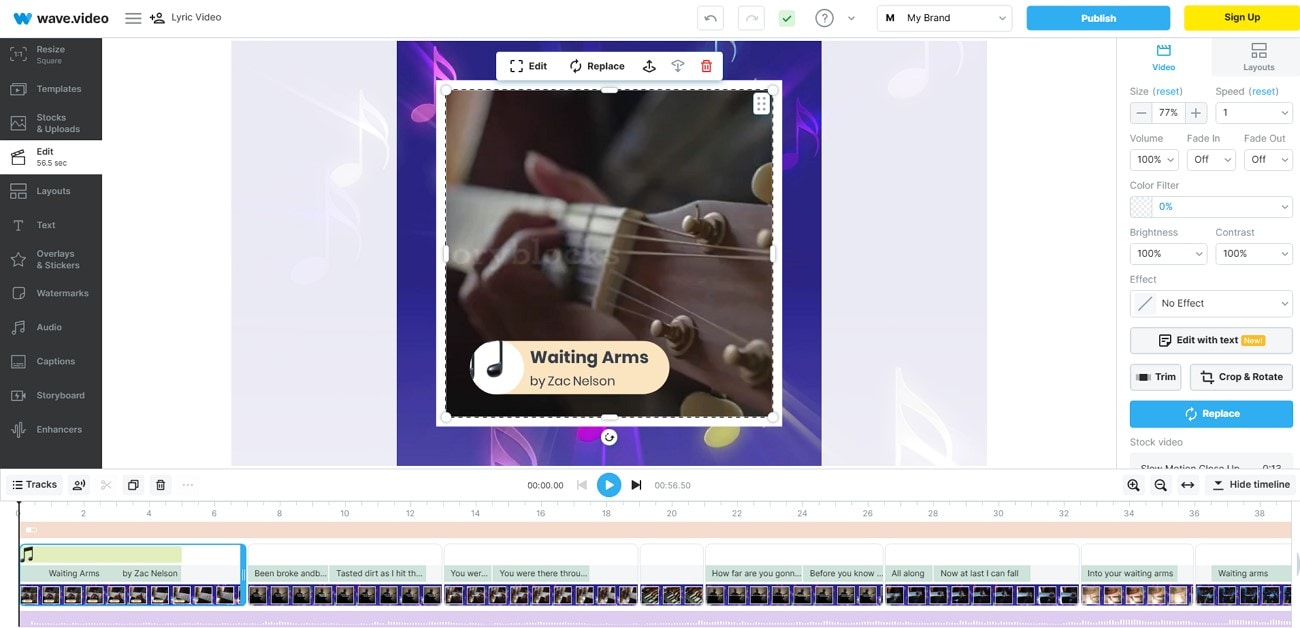Open the Resize panel in sidebar
The image size is (1300, 628).
[x=51, y=55]
